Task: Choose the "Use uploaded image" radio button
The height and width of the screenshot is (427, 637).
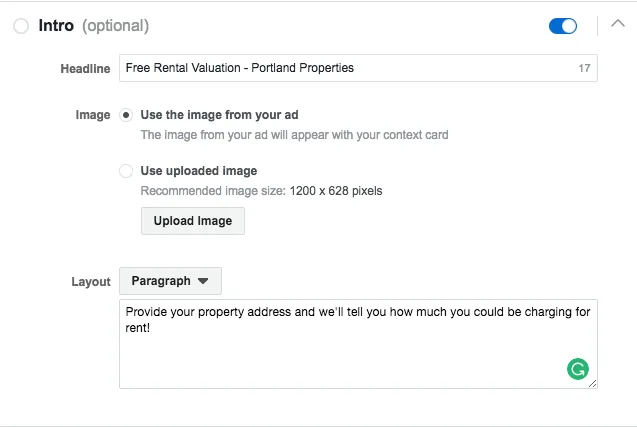Action: click(x=126, y=171)
